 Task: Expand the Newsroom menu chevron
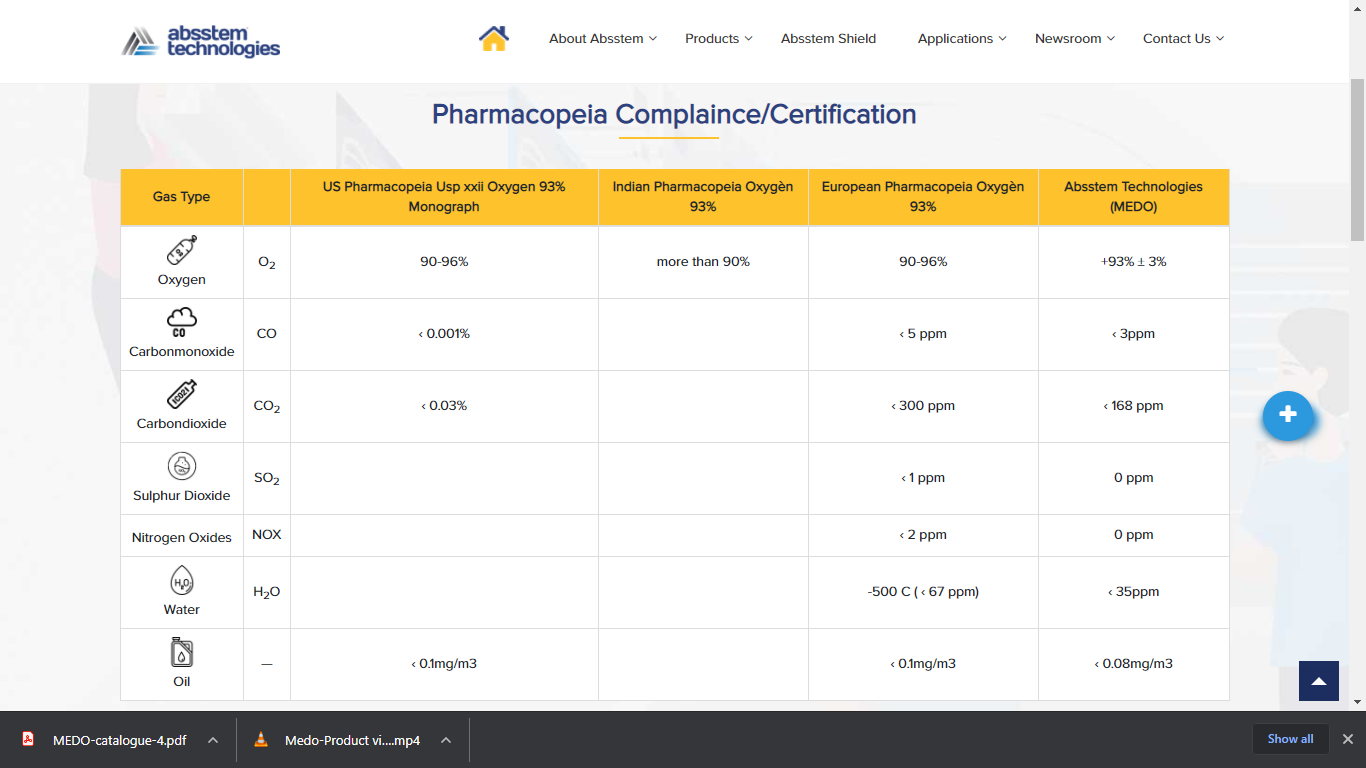[x=1110, y=38]
